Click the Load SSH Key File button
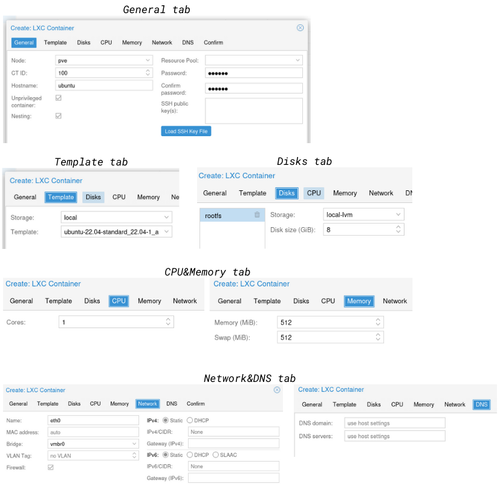This screenshot has width=500, height=490. click(x=186, y=131)
